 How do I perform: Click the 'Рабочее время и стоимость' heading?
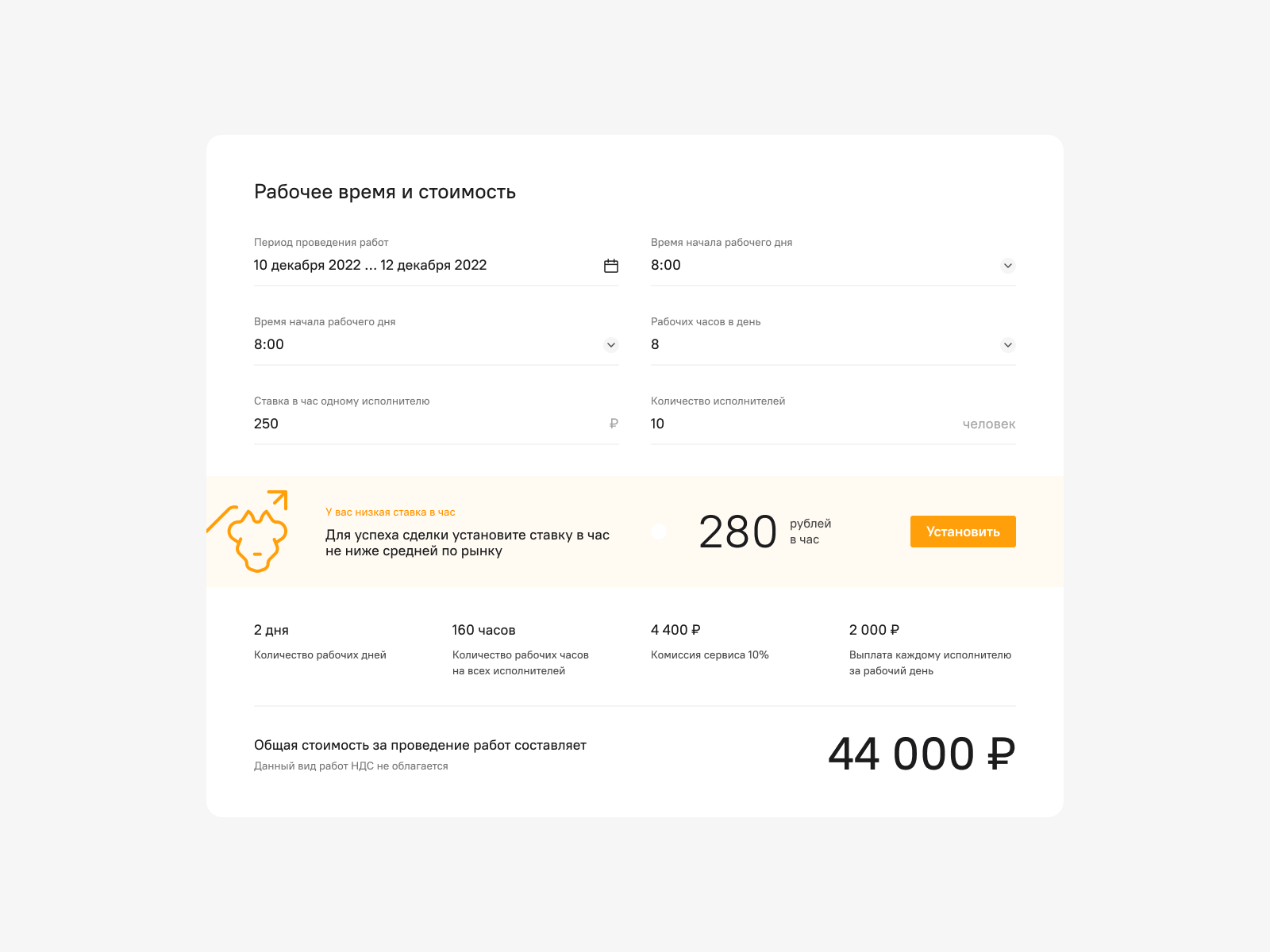(x=385, y=192)
